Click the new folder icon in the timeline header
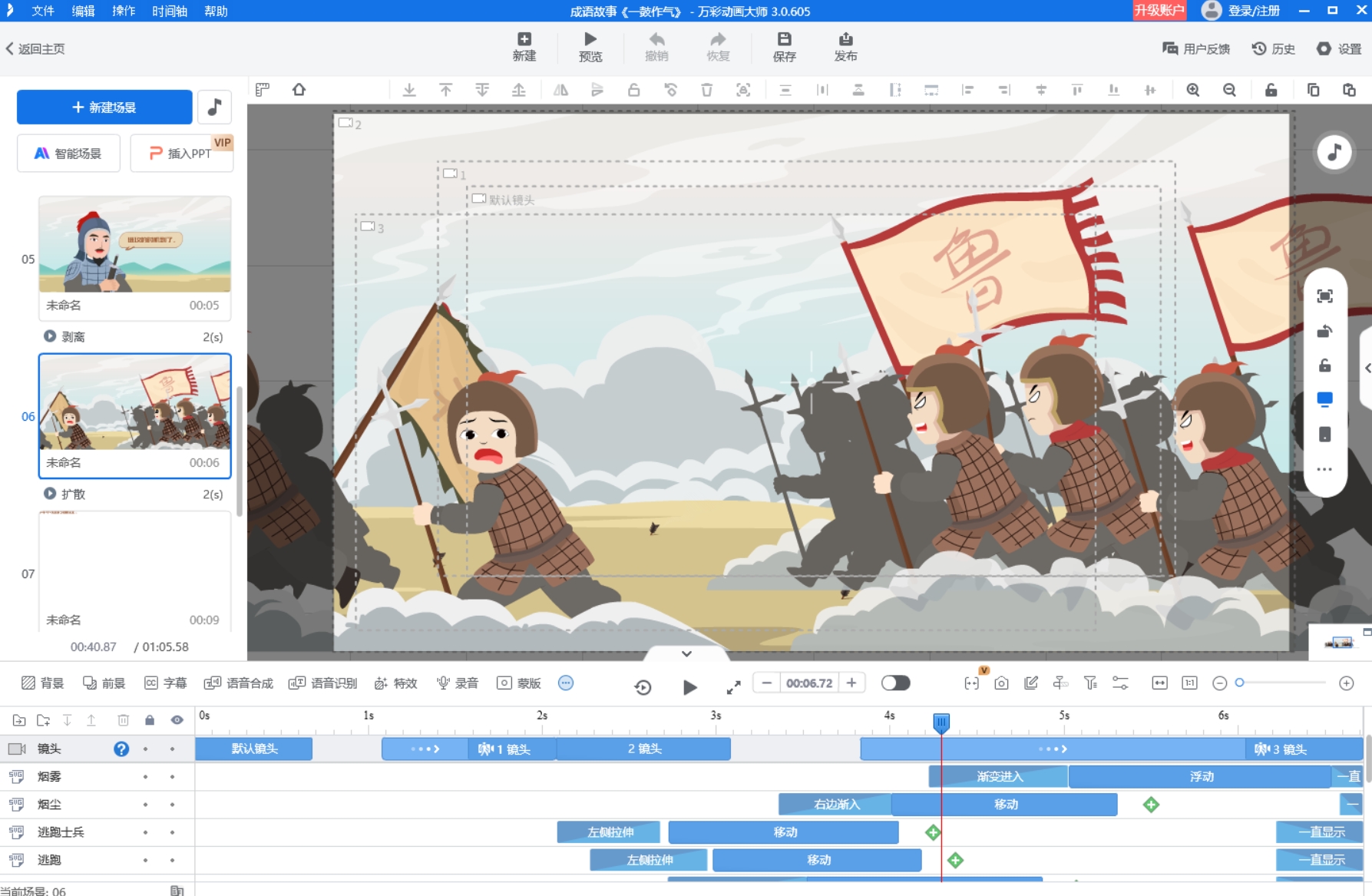Screen dimensions: 1372x896 pyautogui.click(x=43, y=720)
